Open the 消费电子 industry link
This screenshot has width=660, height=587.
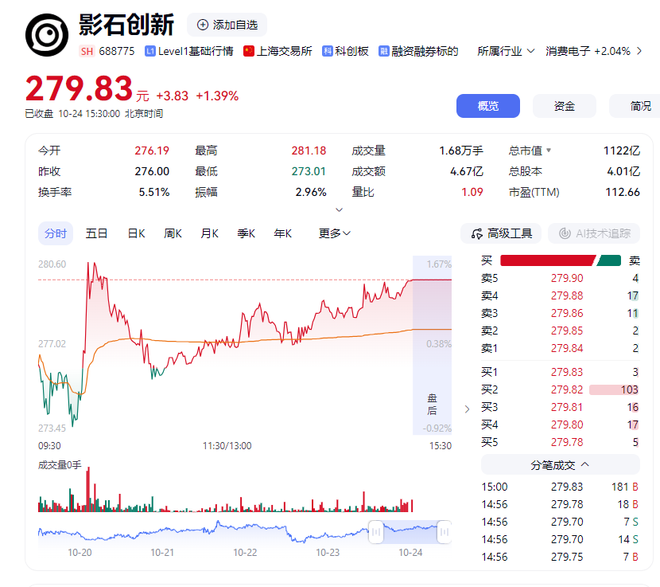click(x=587, y=51)
